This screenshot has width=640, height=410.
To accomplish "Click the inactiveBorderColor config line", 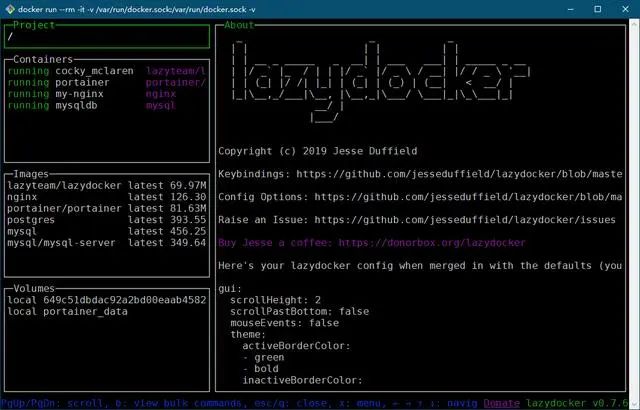I will click(x=302, y=380).
